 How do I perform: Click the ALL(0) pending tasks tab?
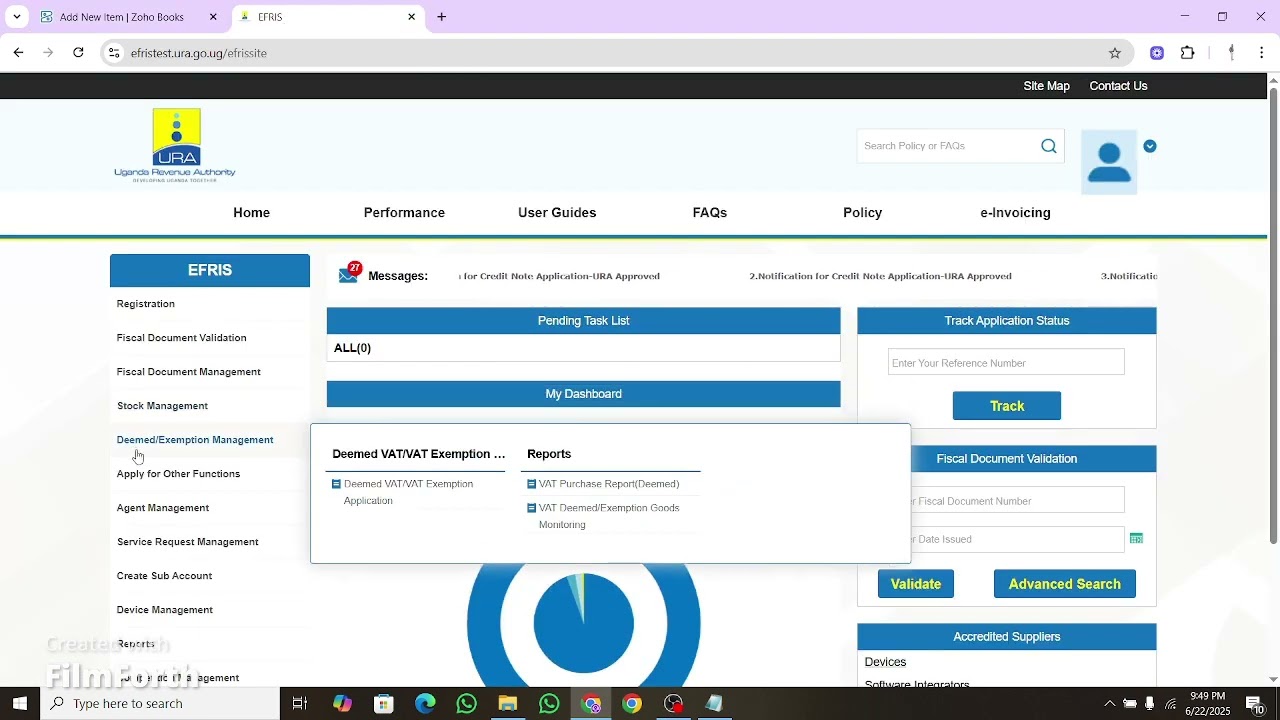pos(352,348)
